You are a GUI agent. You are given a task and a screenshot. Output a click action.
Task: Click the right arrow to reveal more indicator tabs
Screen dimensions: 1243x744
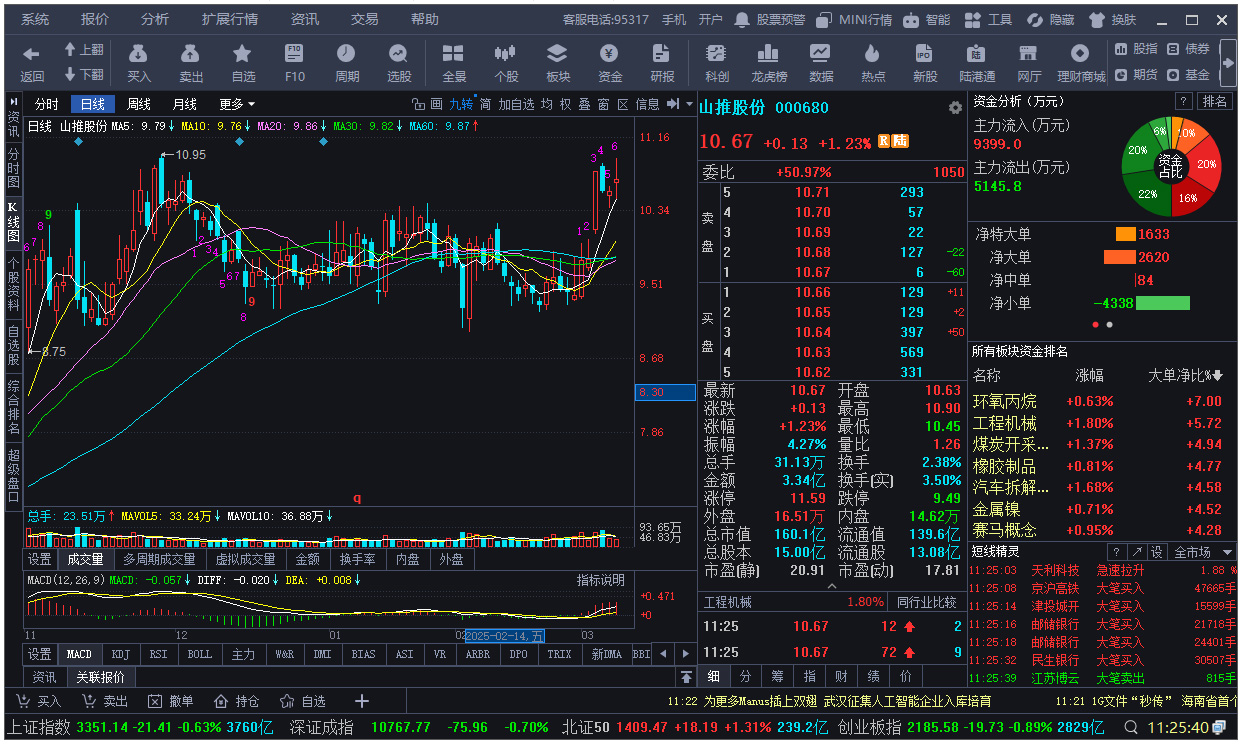click(x=686, y=653)
